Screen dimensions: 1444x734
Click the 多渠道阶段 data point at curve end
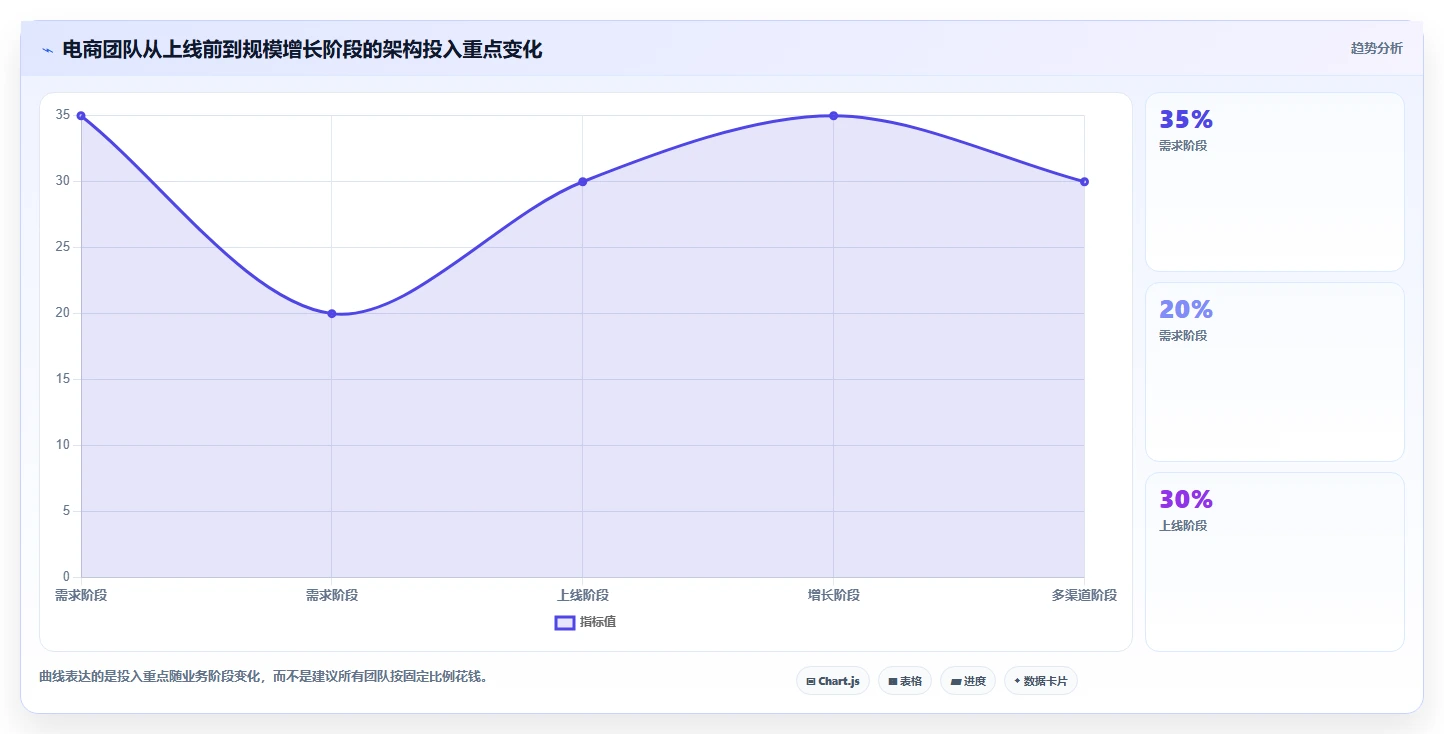(1084, 182)
